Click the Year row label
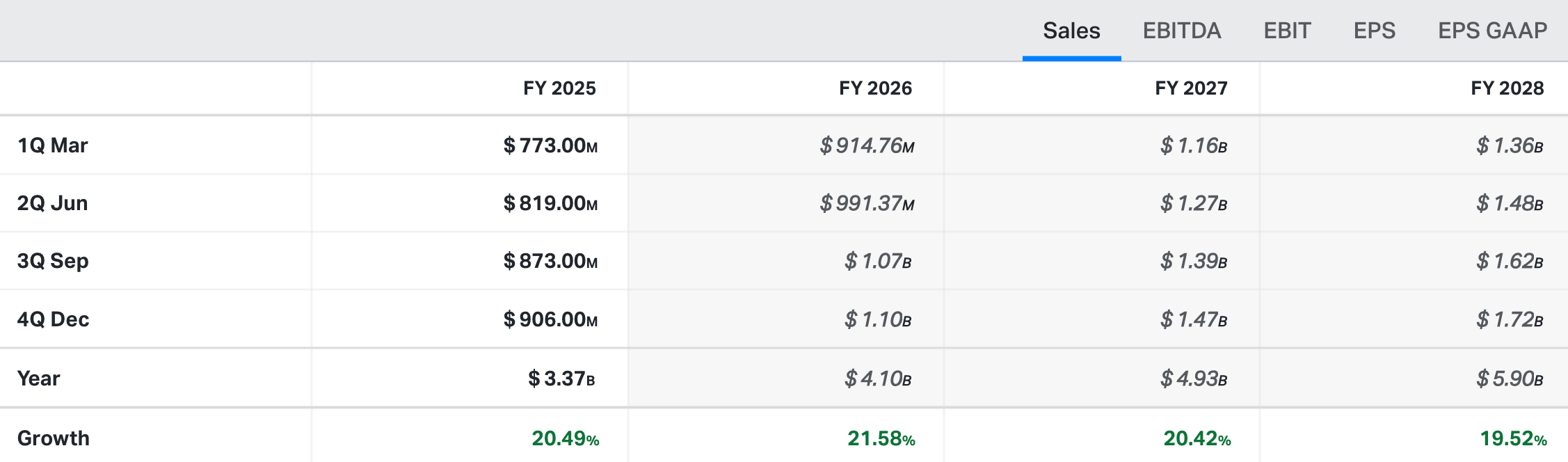This screenshot has height=462, width=1568. tap(39, 379)
